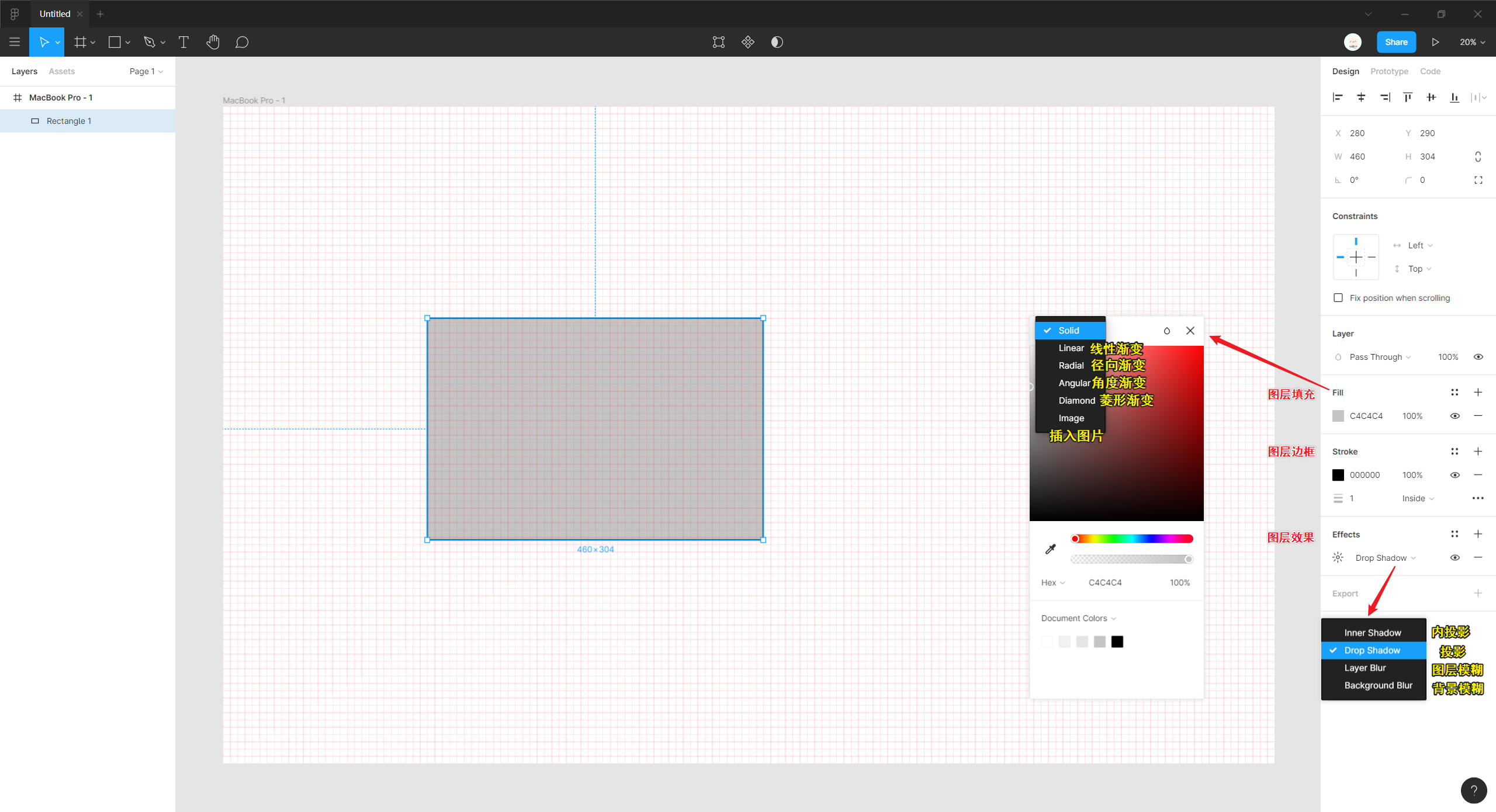Viewport: 1496px width, 812px height.
Task: Click the eyedropper color sampler
Action: click(x=1051, y=549)
